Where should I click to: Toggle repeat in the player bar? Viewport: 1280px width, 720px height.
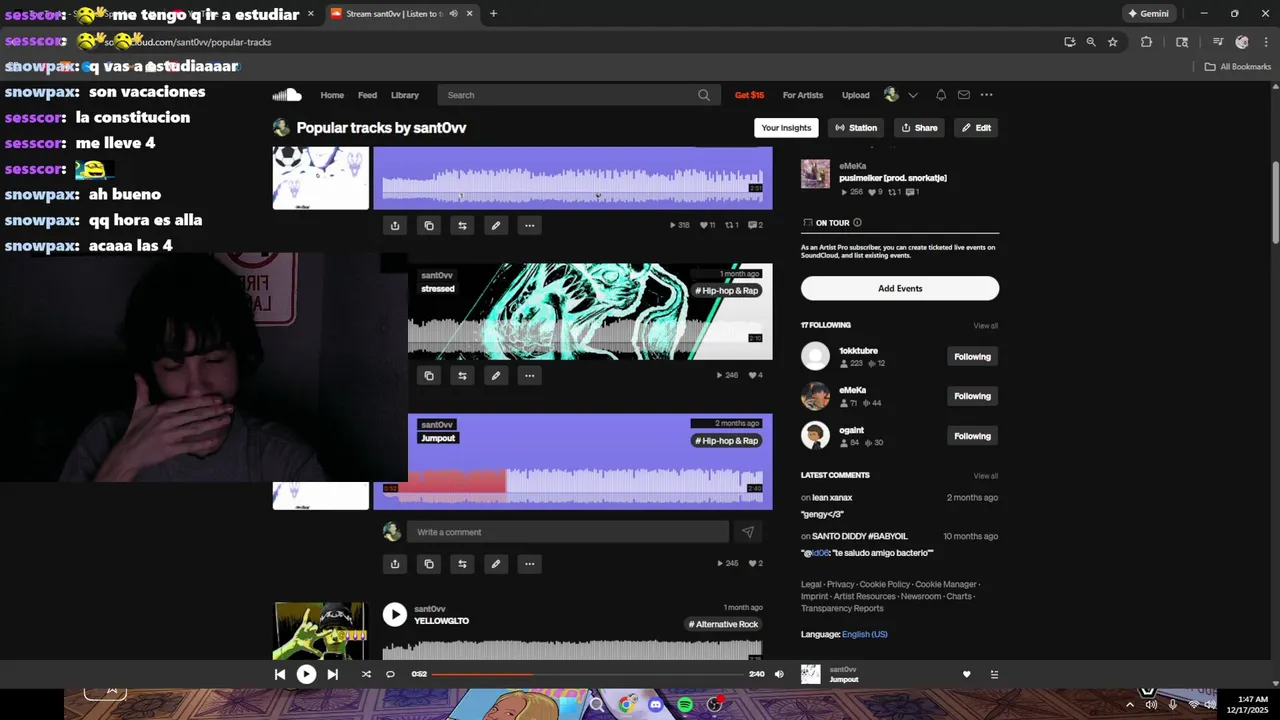point(390,674)
